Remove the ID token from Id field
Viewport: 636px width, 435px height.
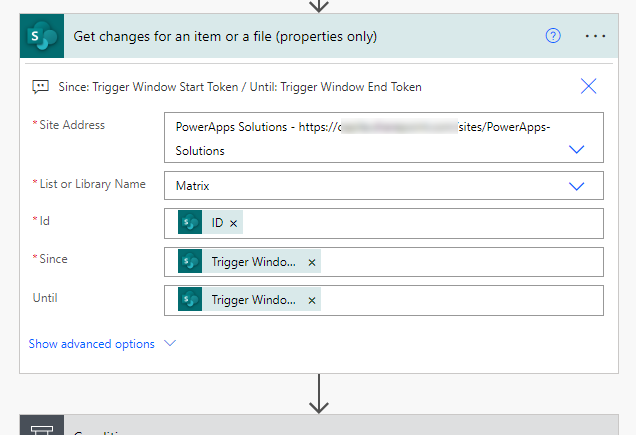coord(234,223)
